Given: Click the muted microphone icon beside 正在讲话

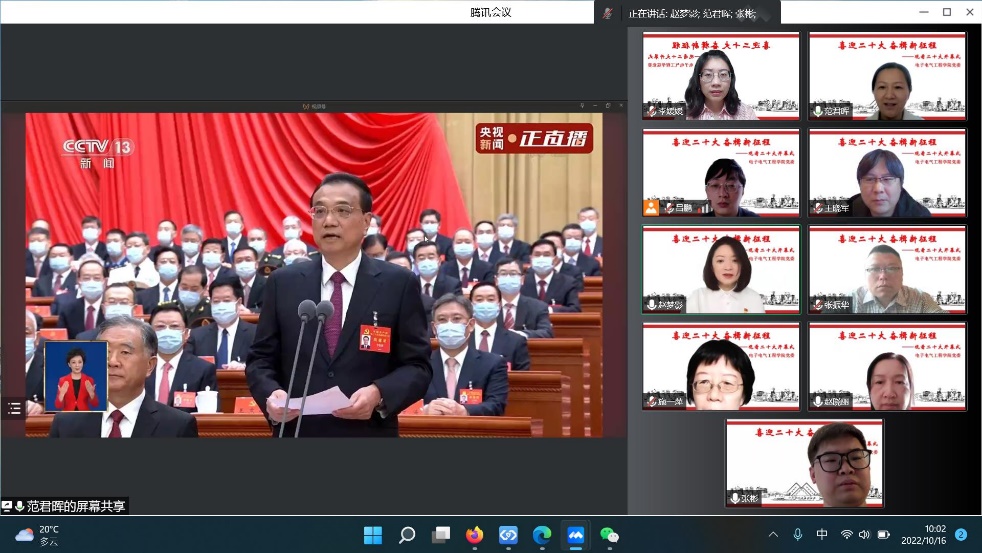Looking at the screenshot, I should pos(608,13).
